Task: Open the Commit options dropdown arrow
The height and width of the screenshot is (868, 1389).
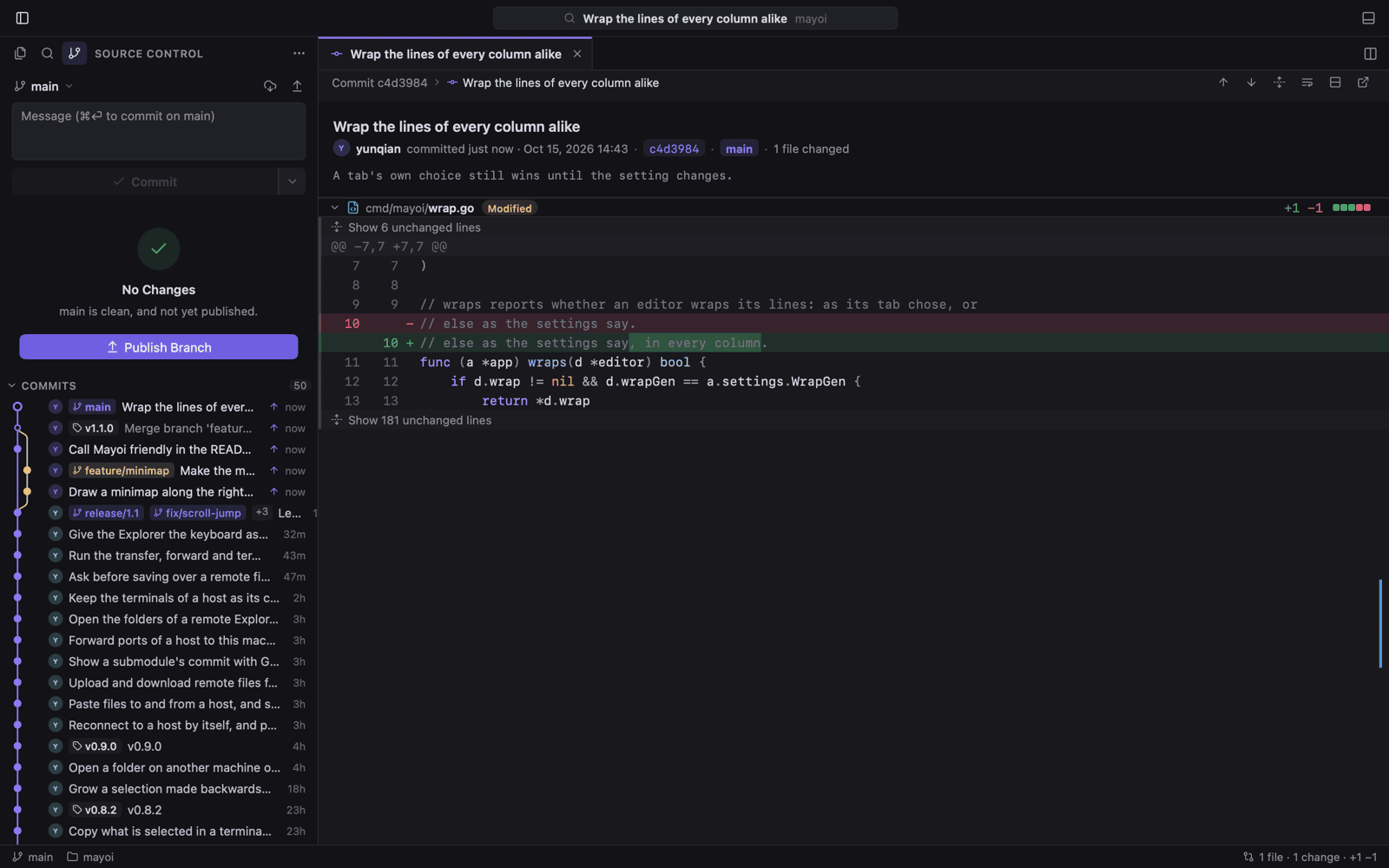Action: [292, 181]
